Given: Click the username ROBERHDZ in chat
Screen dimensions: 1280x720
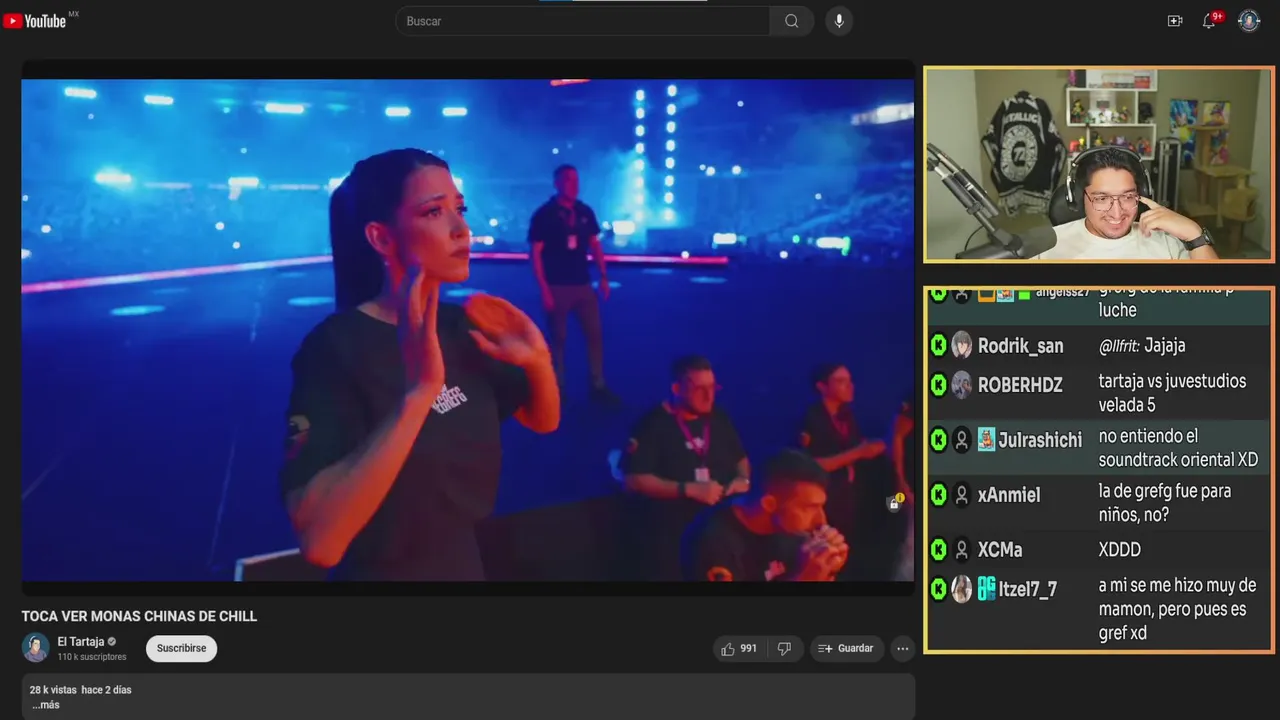Looking at the screenshot, I should pos(1020,385).
